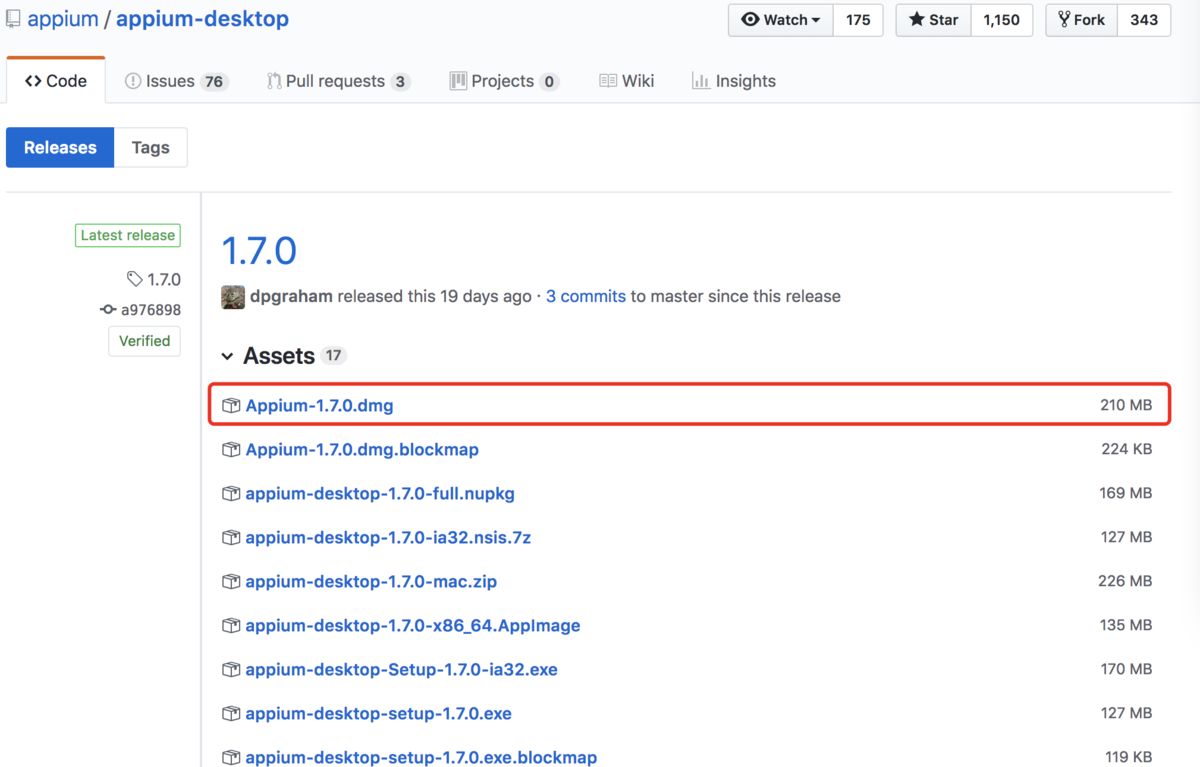Open the dpgraham profile link
The width and height of the screenshot is (1200, 767).
291,296
